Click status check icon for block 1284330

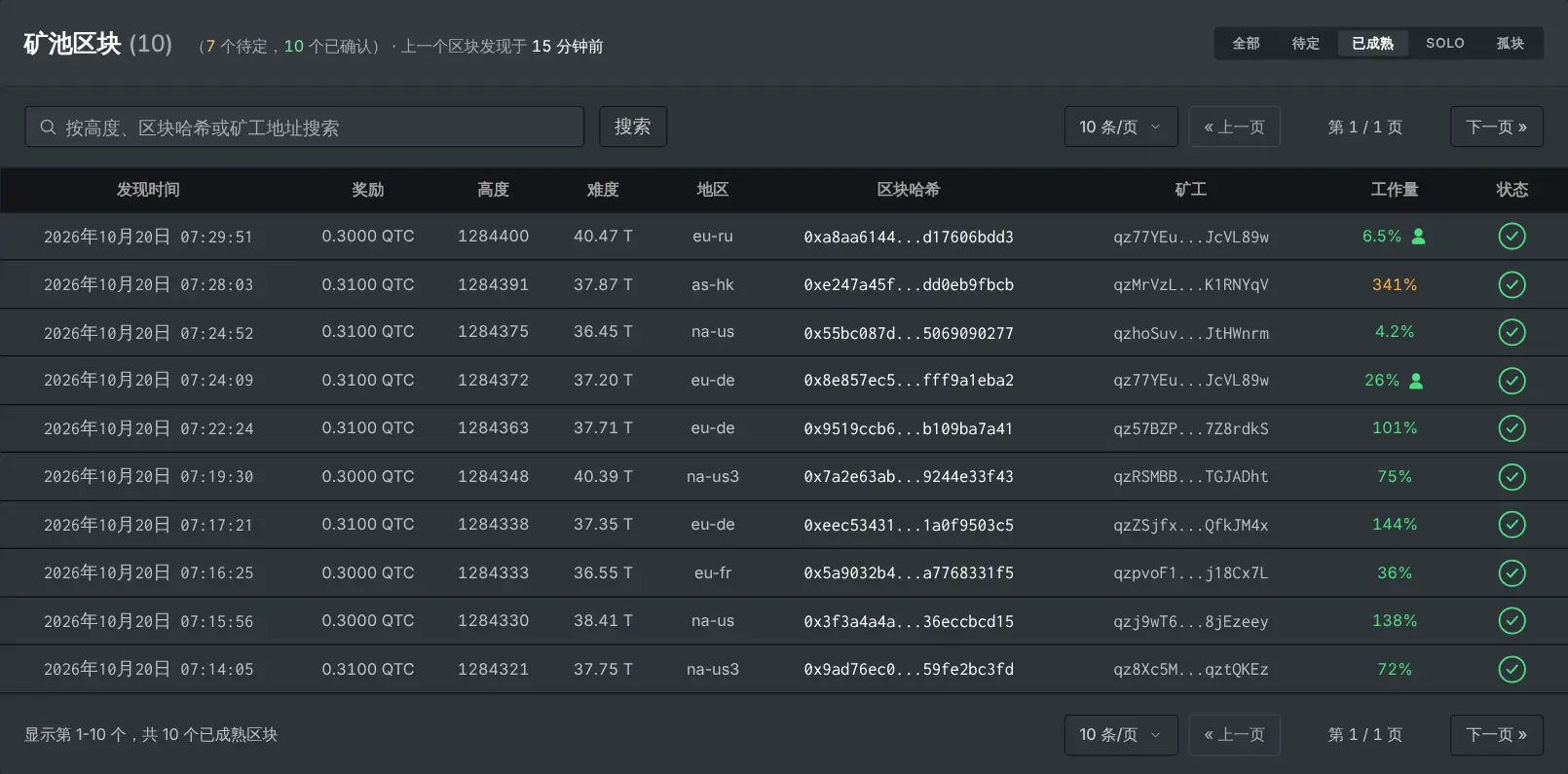pyautogui.click(x=1512, y=620)
